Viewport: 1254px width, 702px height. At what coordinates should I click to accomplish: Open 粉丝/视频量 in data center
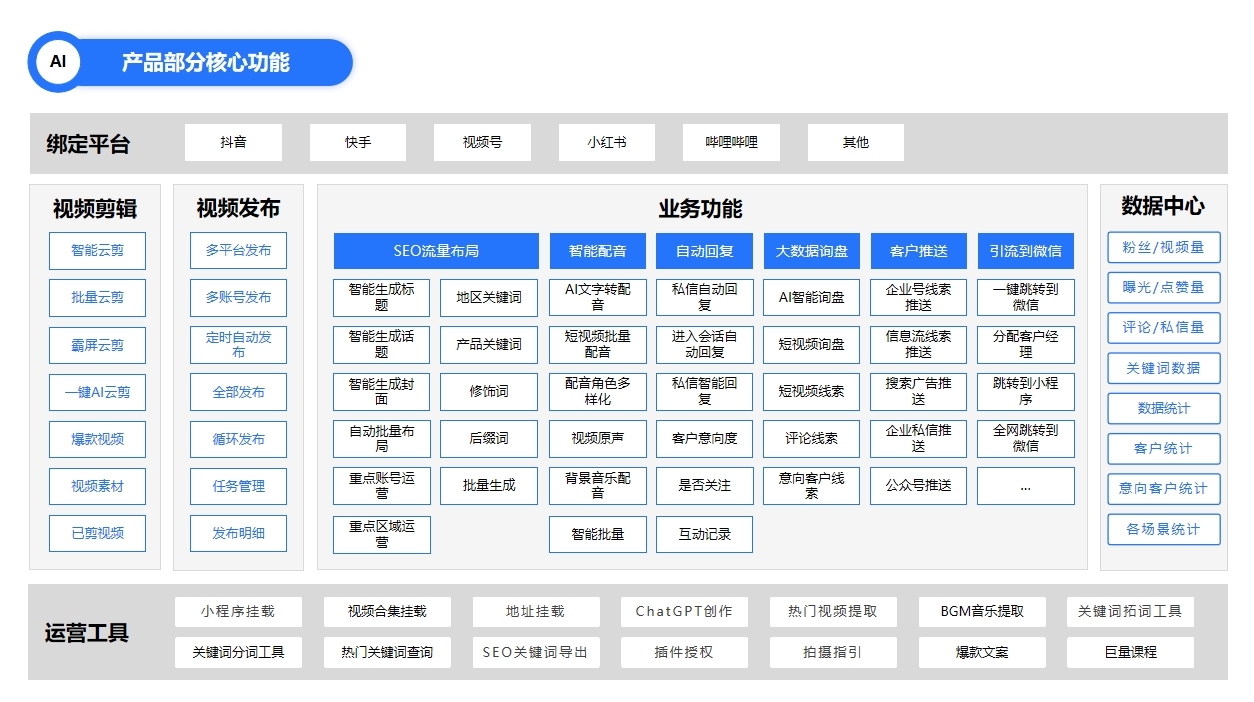(x=1163, y=247)
